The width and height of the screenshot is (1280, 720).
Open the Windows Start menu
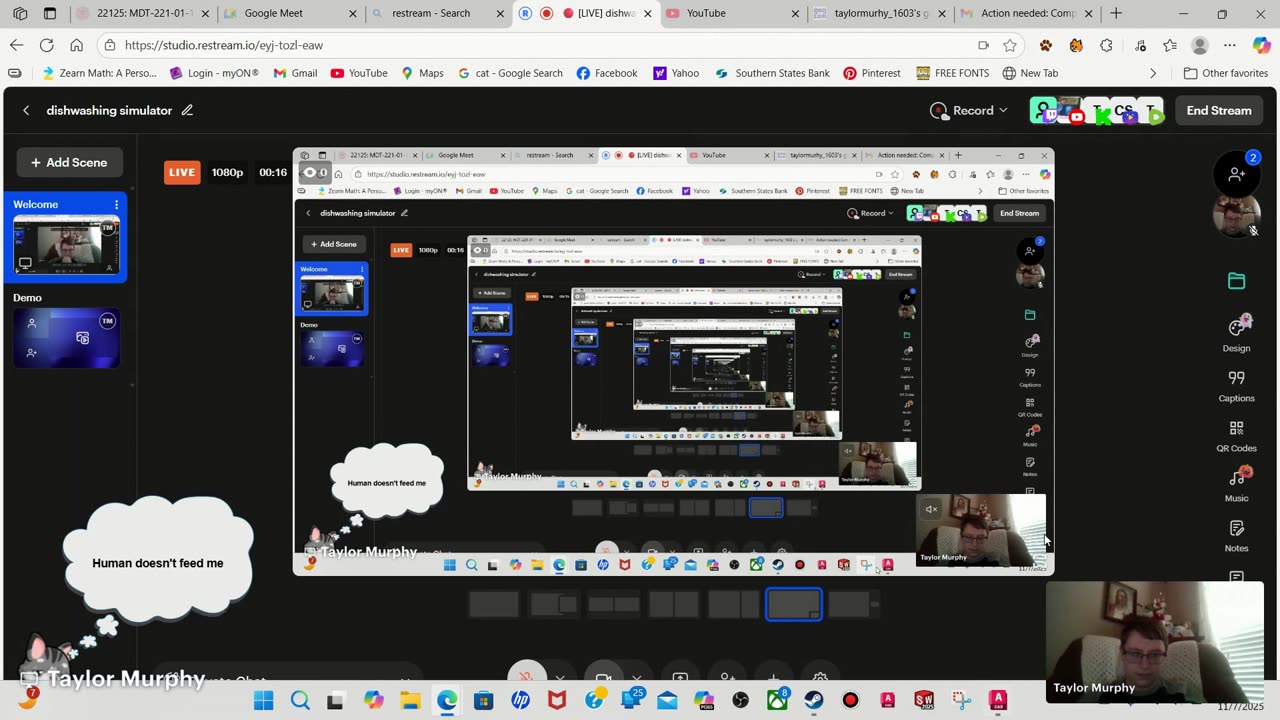264,700
